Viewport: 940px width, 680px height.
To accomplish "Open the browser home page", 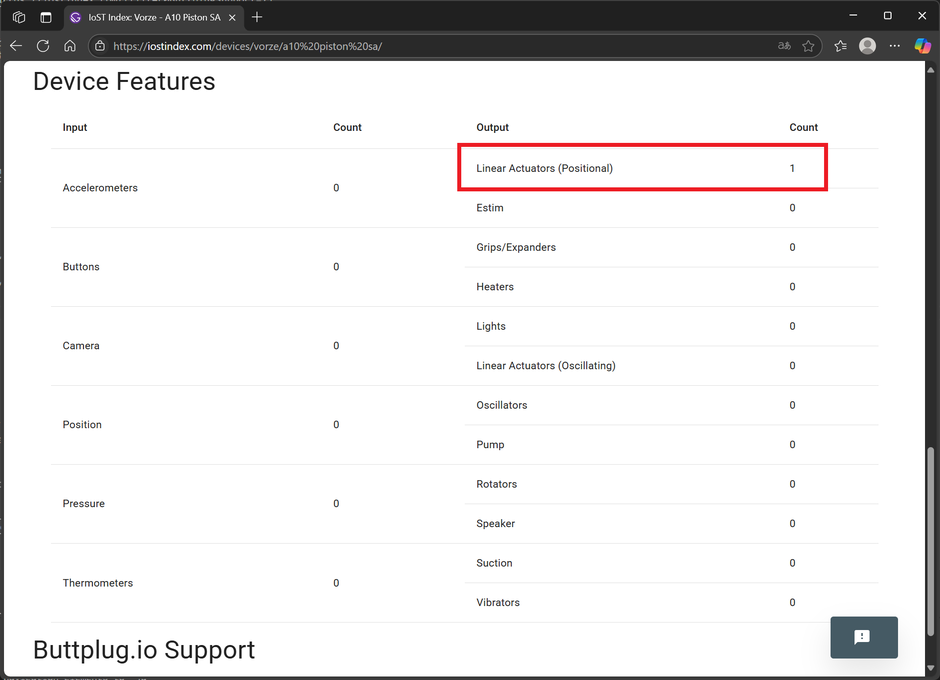I will click(70, 46).
